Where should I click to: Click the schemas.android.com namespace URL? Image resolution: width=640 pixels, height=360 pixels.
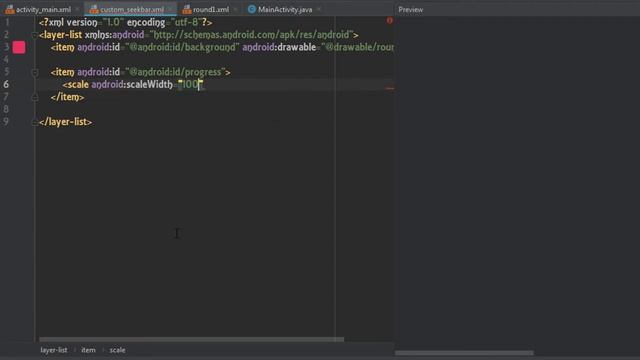(x=251, y=35)
